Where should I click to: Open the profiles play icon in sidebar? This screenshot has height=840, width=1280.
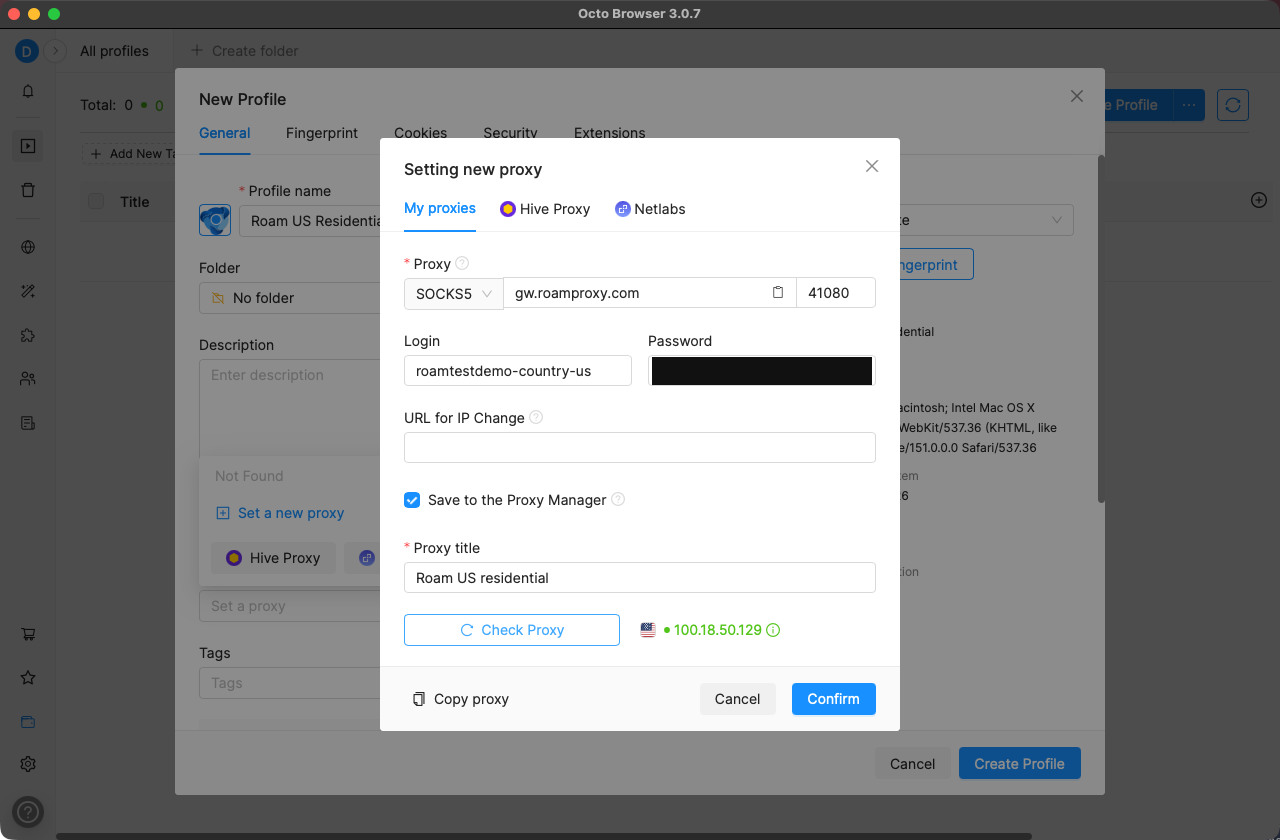point(28,146)
